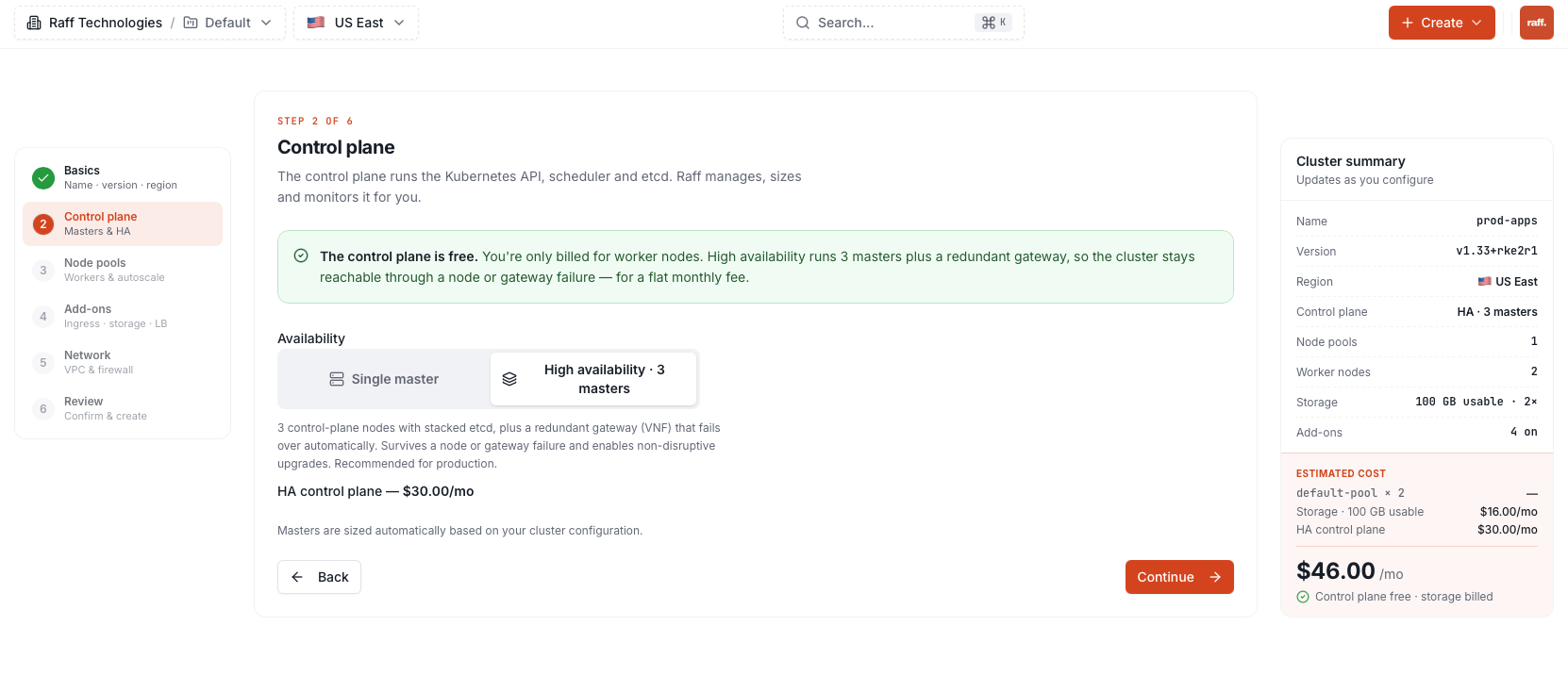
Task: Go to the Basics step
Action: tap(123, 178)
